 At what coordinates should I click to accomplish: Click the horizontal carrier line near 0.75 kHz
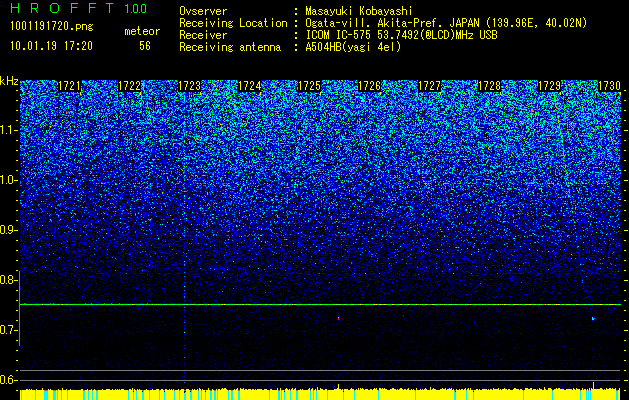pyautogui.click(x=321, y=305)
